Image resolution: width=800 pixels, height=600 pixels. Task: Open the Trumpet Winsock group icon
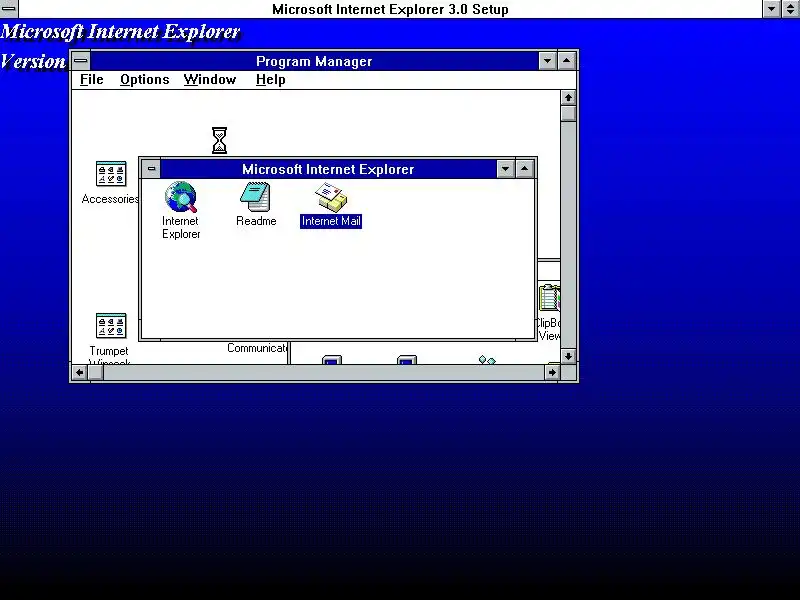(111, 326)
